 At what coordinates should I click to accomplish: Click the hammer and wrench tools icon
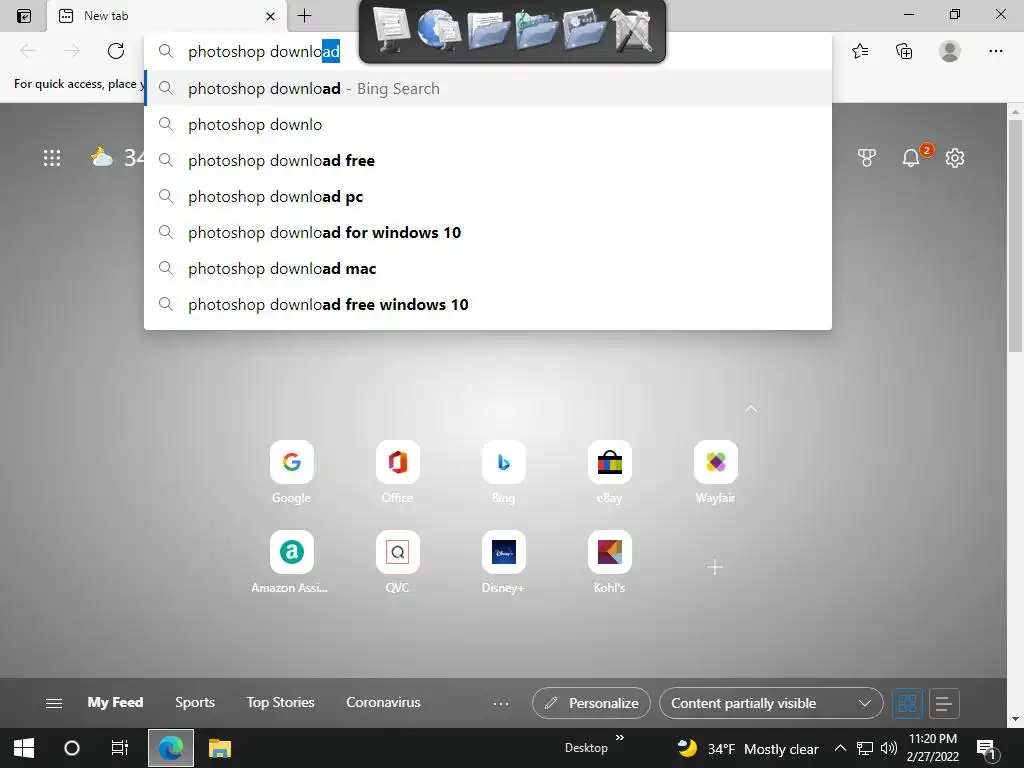631,31
